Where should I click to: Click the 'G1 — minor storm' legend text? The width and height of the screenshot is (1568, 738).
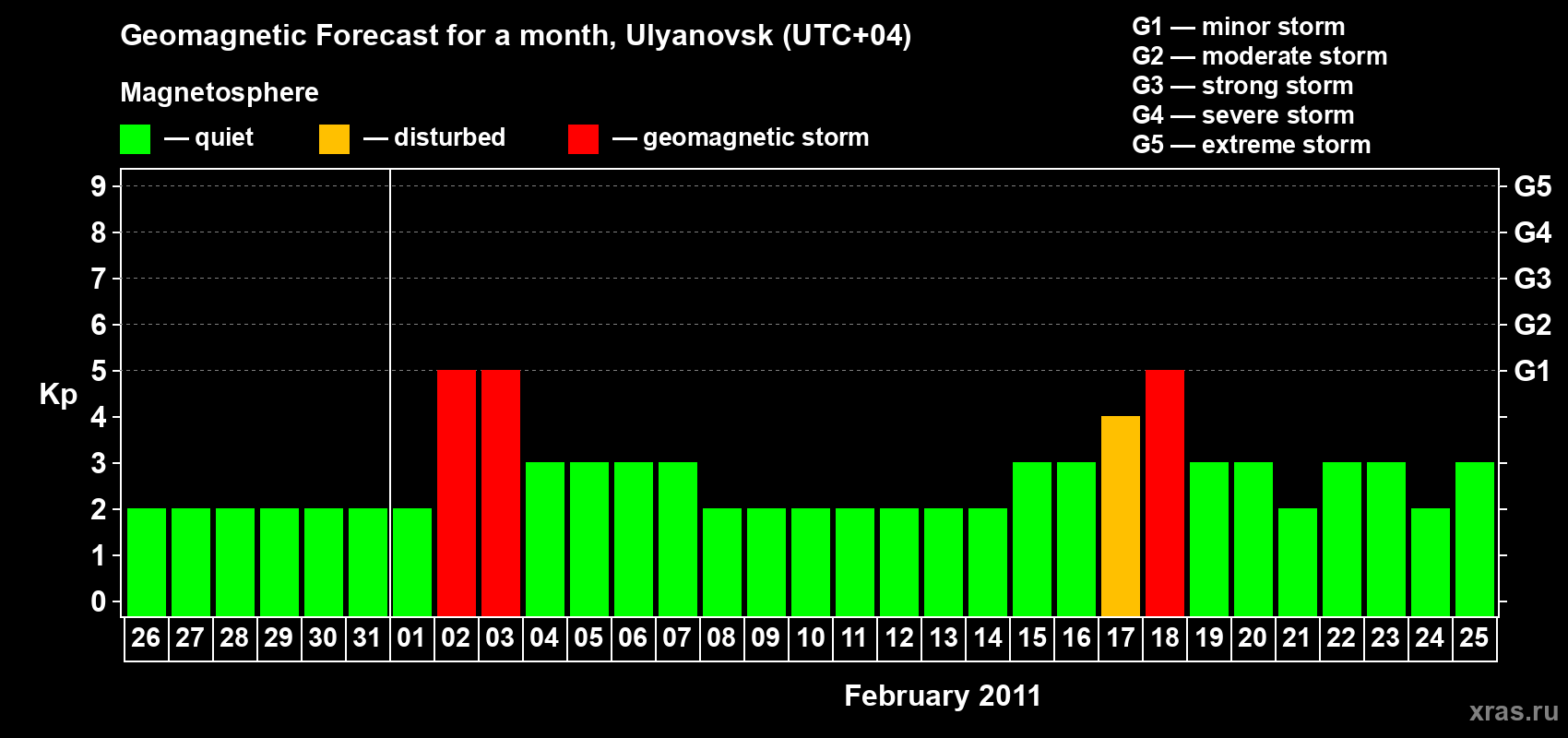[x=1239, y=27]
